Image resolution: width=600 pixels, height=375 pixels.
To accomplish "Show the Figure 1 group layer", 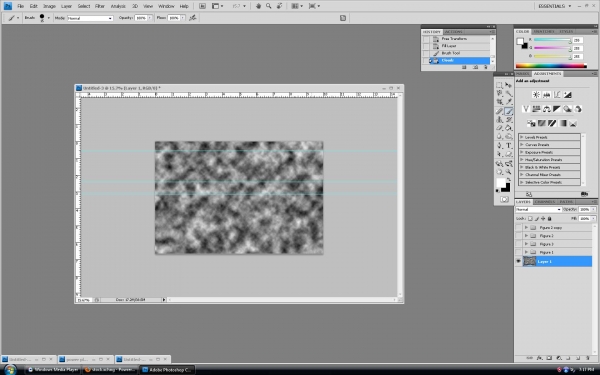I will tap(518, 252).
